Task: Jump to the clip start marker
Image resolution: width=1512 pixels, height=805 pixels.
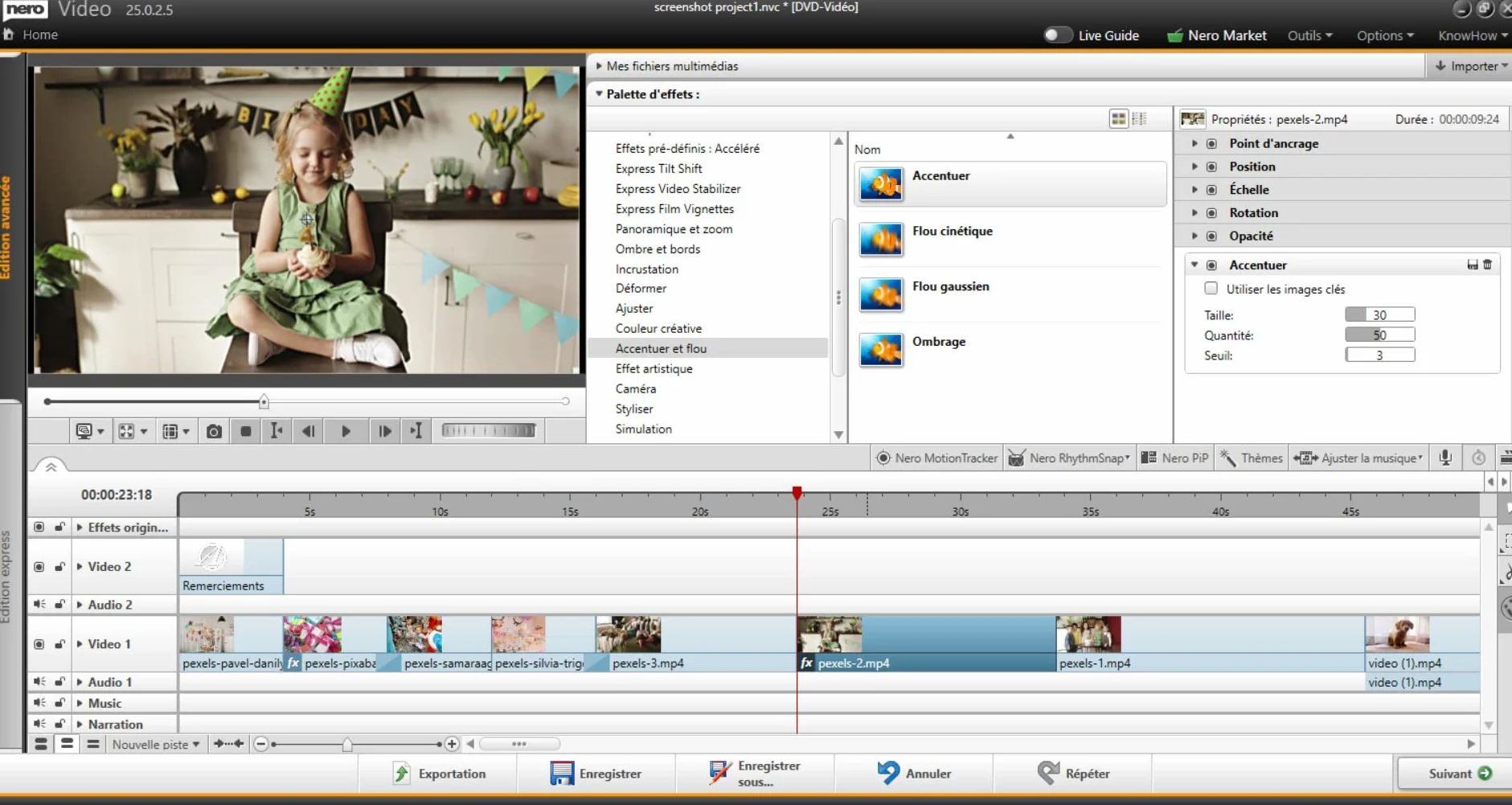Action: coord(277,431)
